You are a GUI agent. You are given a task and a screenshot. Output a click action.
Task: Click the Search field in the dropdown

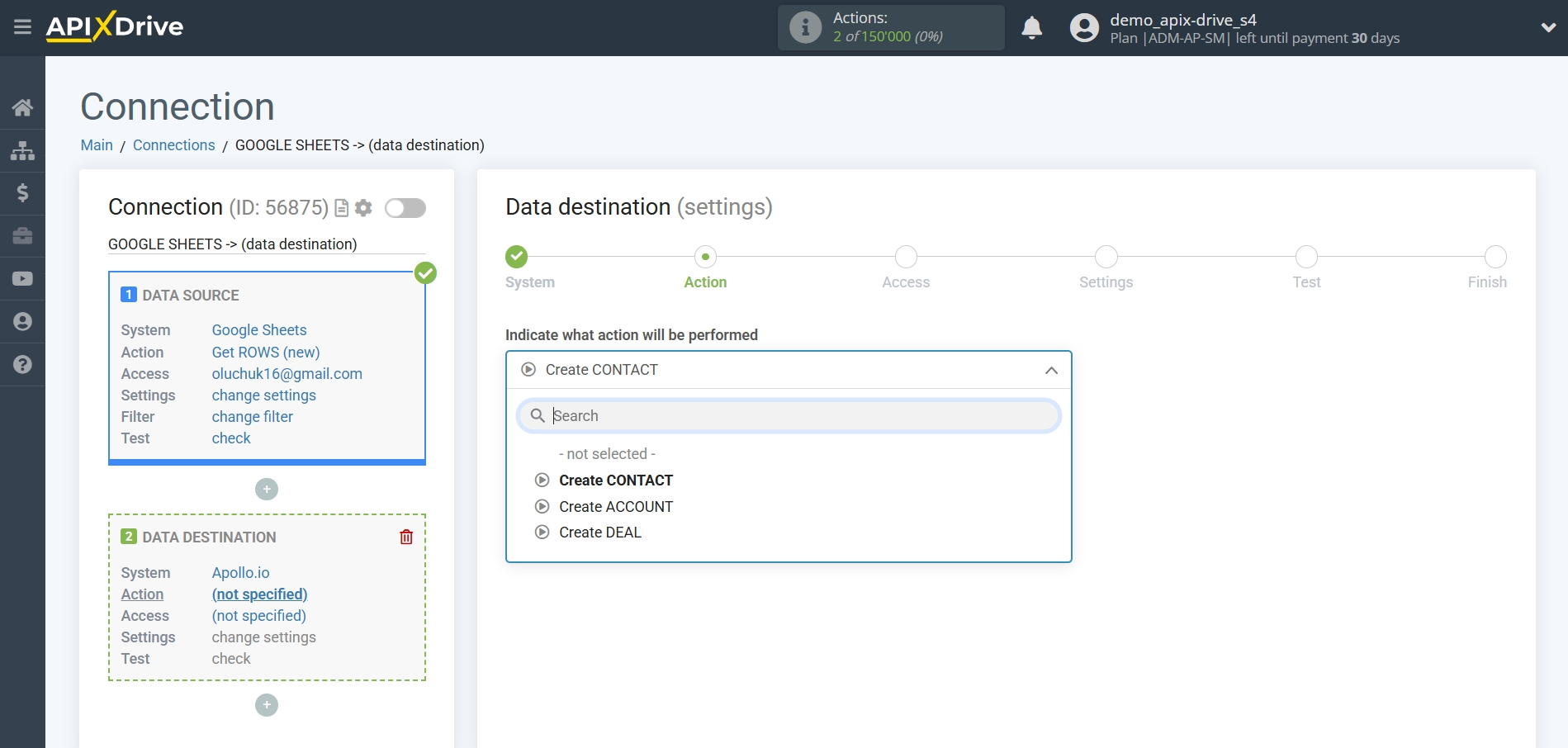tap(789, 415)
